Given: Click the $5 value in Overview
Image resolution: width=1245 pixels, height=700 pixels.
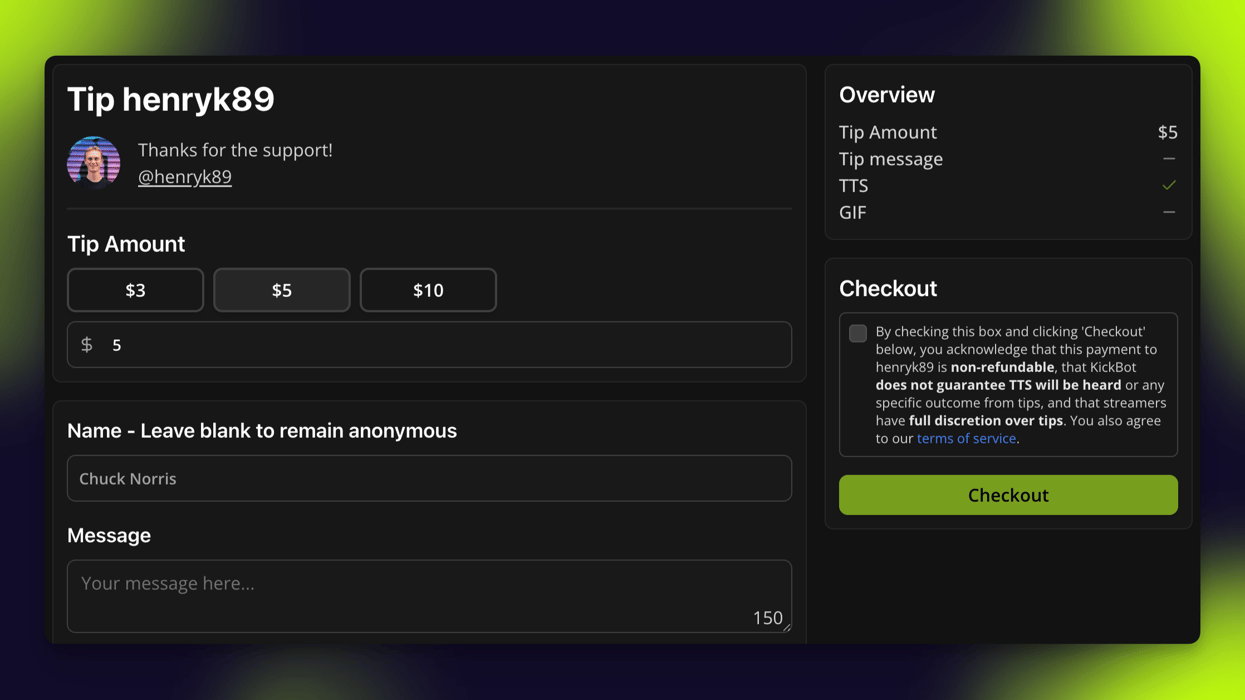Looking at the screenshot, I should (x=1167, y=132).
